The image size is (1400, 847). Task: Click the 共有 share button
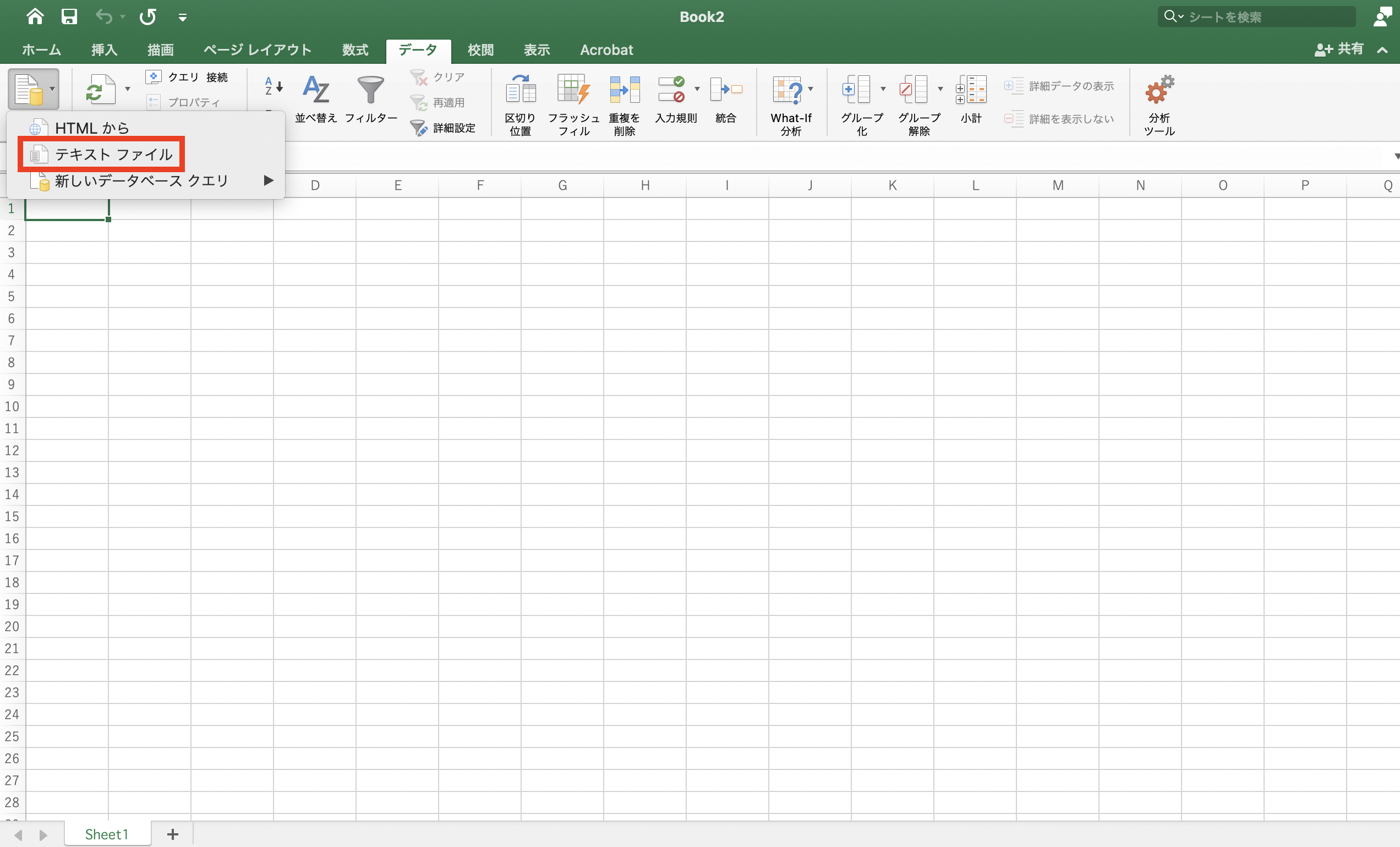pyautogui.click(x=1338, y=50)
